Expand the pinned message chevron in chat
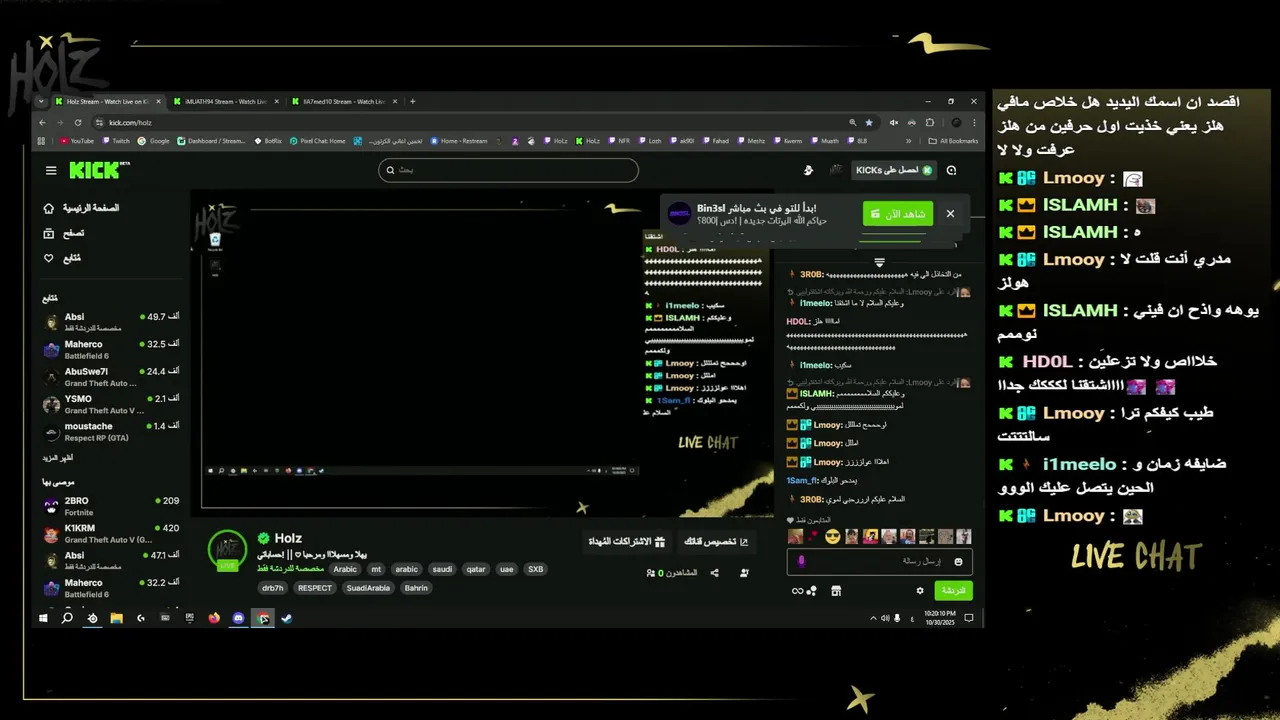 pyautogui.click(x=879, y=262)
